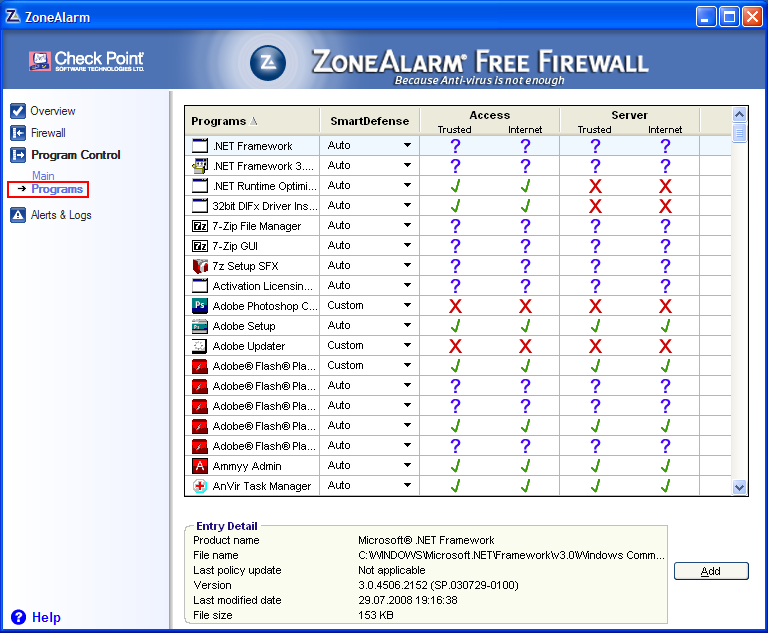Click the Server column header
This screenshot has width=768, height=633.
coord(629,115)
